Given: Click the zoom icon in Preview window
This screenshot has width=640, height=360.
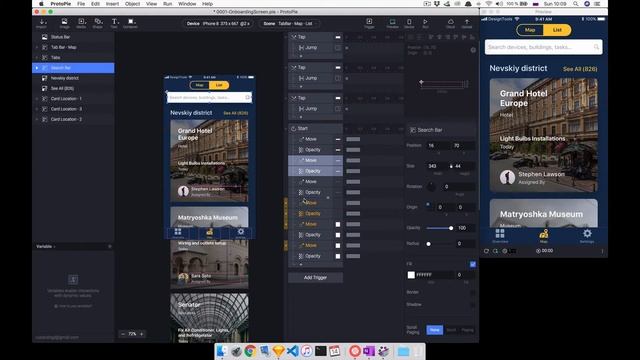Looking at the screenshot, I should [496, 251].
